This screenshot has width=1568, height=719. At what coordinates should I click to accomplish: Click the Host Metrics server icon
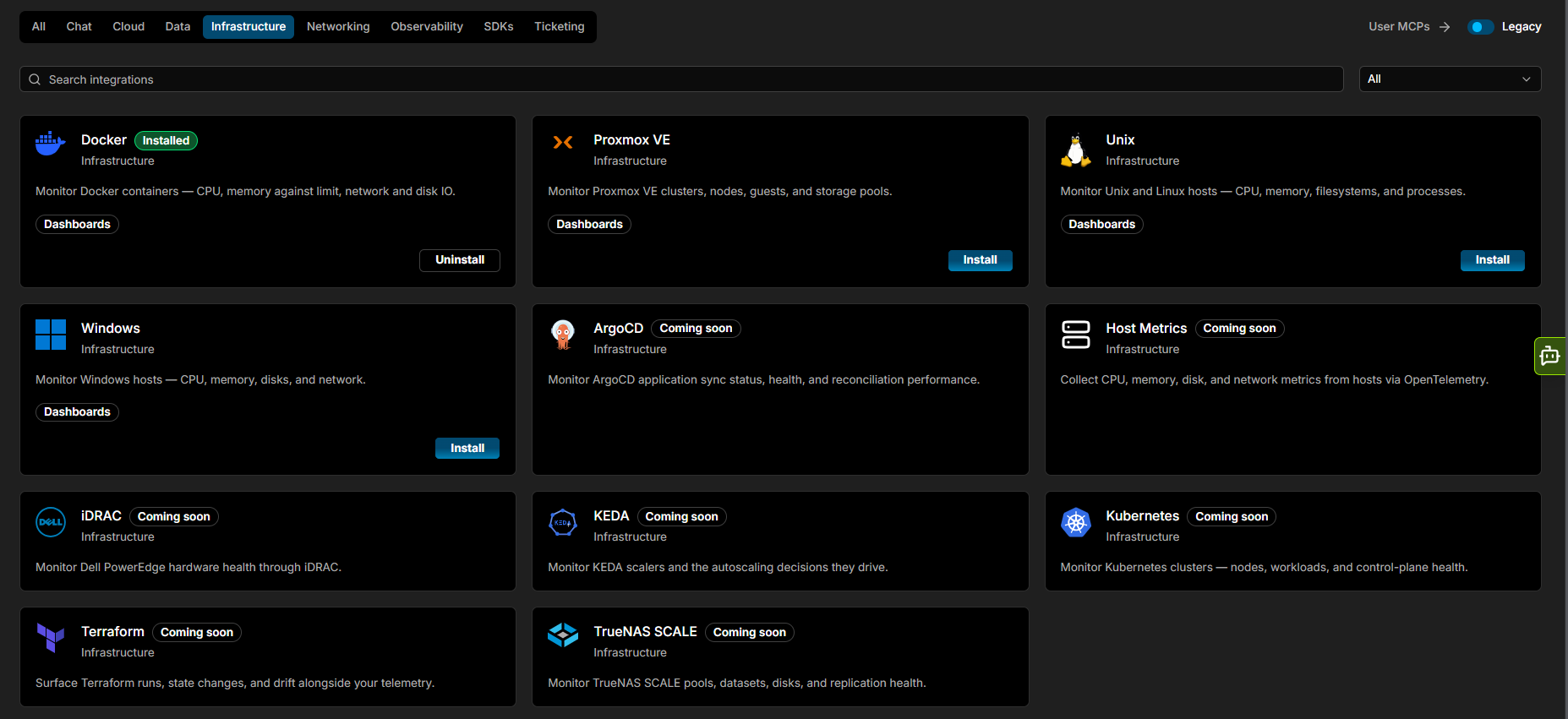click(x=1075, y=335)
